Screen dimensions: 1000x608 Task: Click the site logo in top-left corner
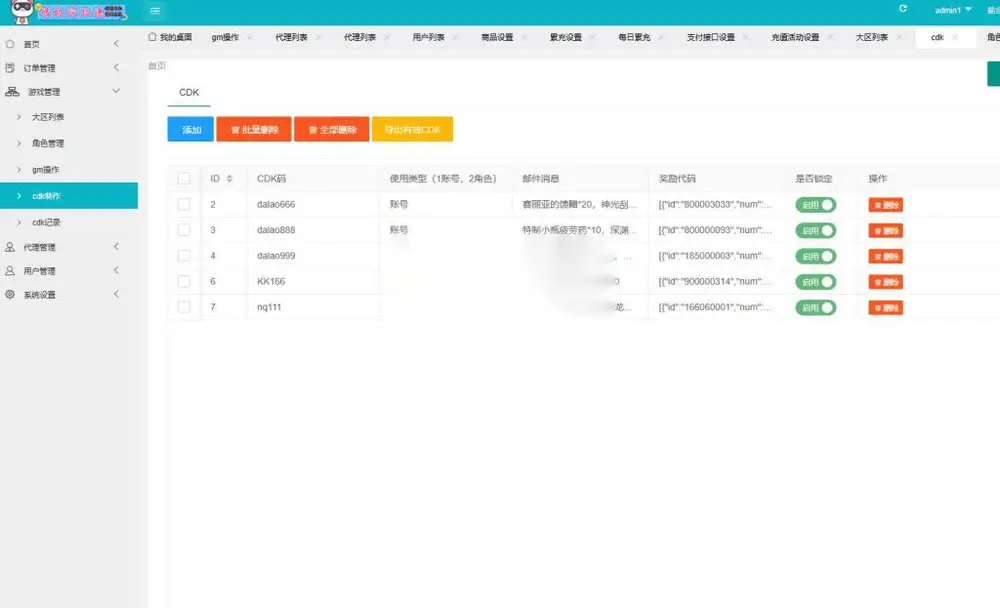click(68, 11)
